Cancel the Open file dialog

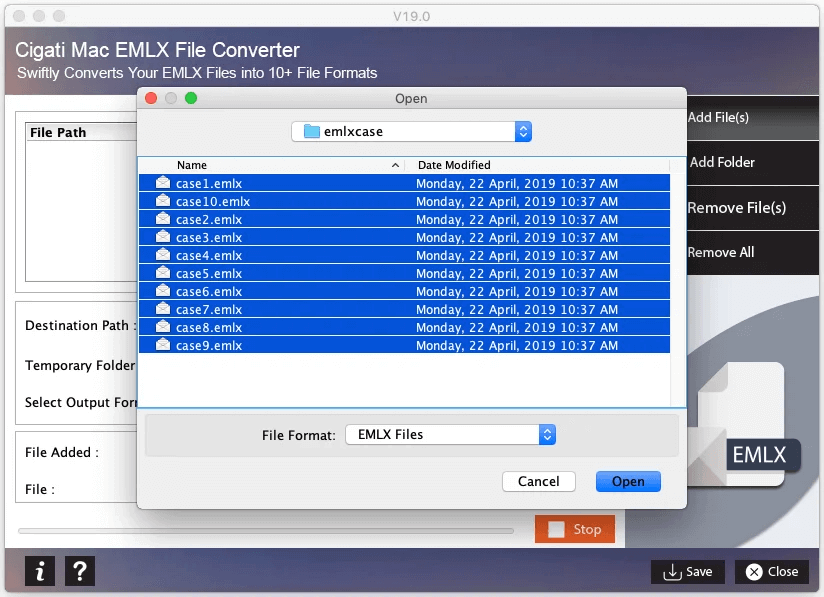(x=539, y=481)
